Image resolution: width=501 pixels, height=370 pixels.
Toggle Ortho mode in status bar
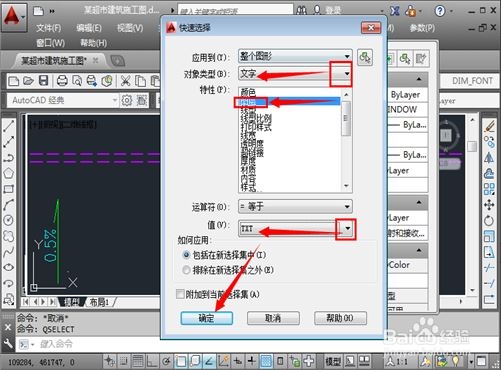click(152, 361)
